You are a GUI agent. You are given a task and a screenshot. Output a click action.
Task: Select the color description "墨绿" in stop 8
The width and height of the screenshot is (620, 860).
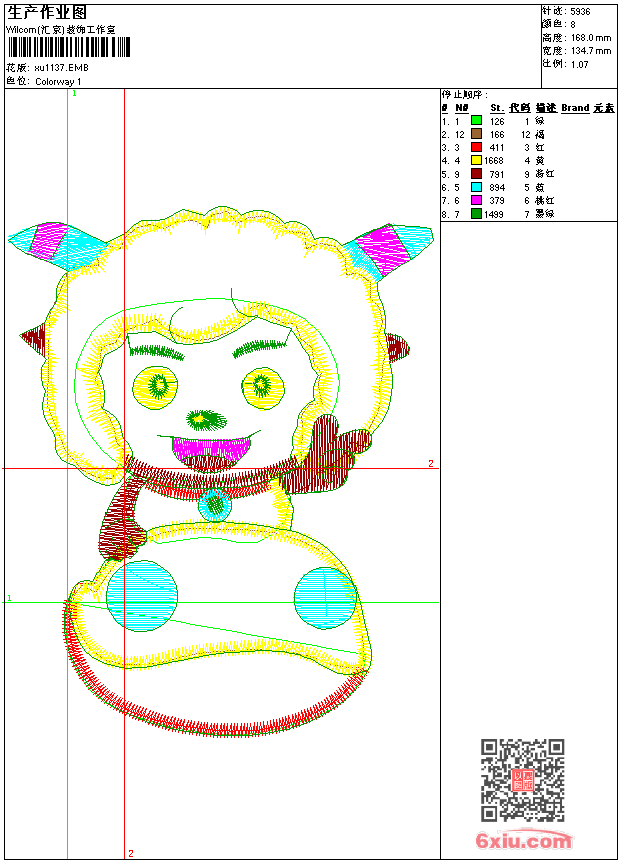(545, 214)
